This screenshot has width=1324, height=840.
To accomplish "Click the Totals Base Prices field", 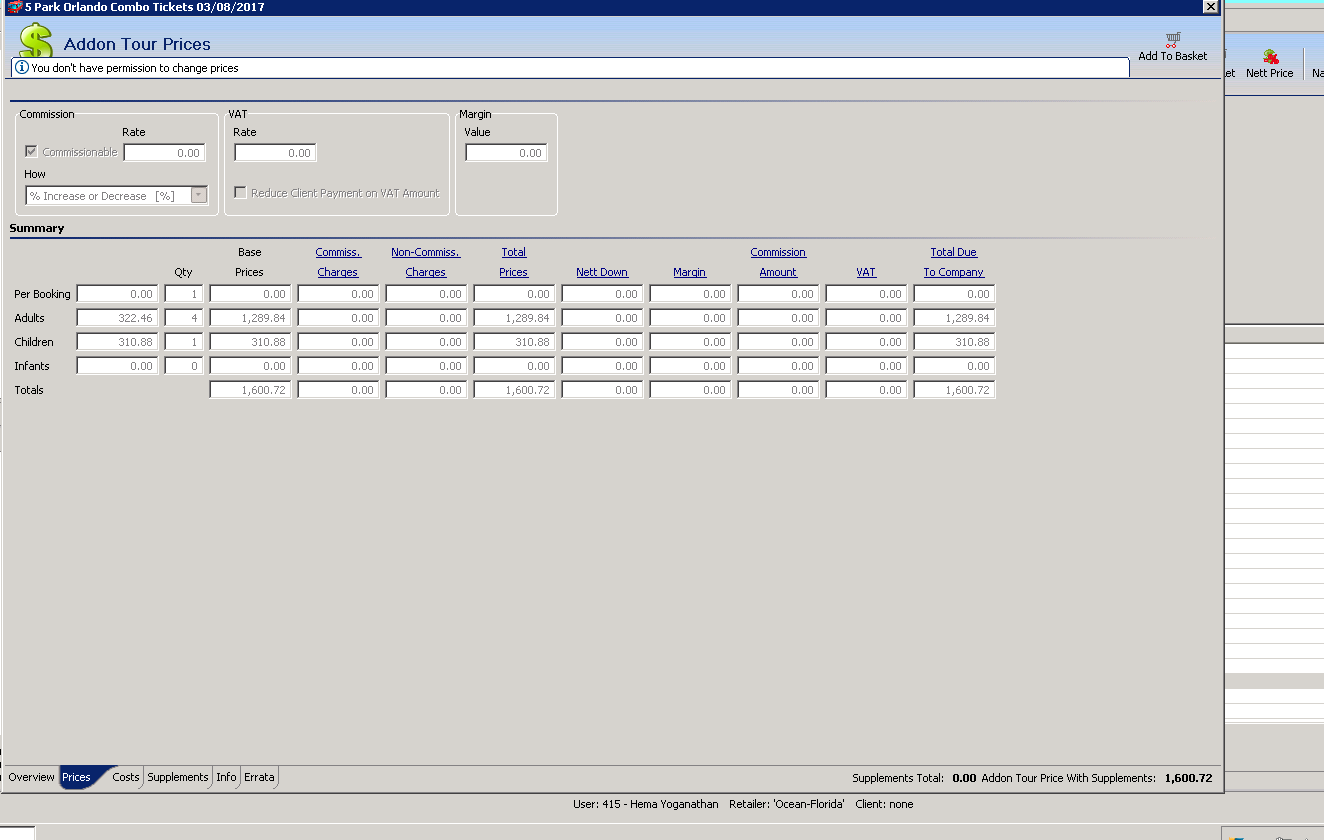I will coord(250,390).
